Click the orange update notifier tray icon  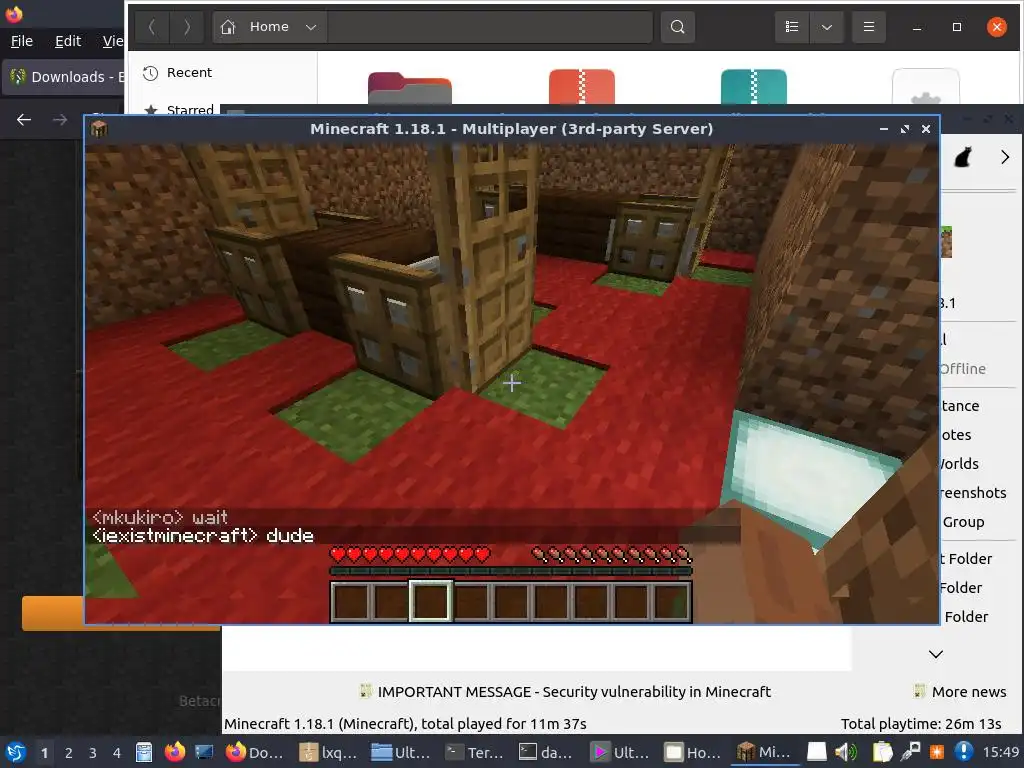tap(937, 752)
